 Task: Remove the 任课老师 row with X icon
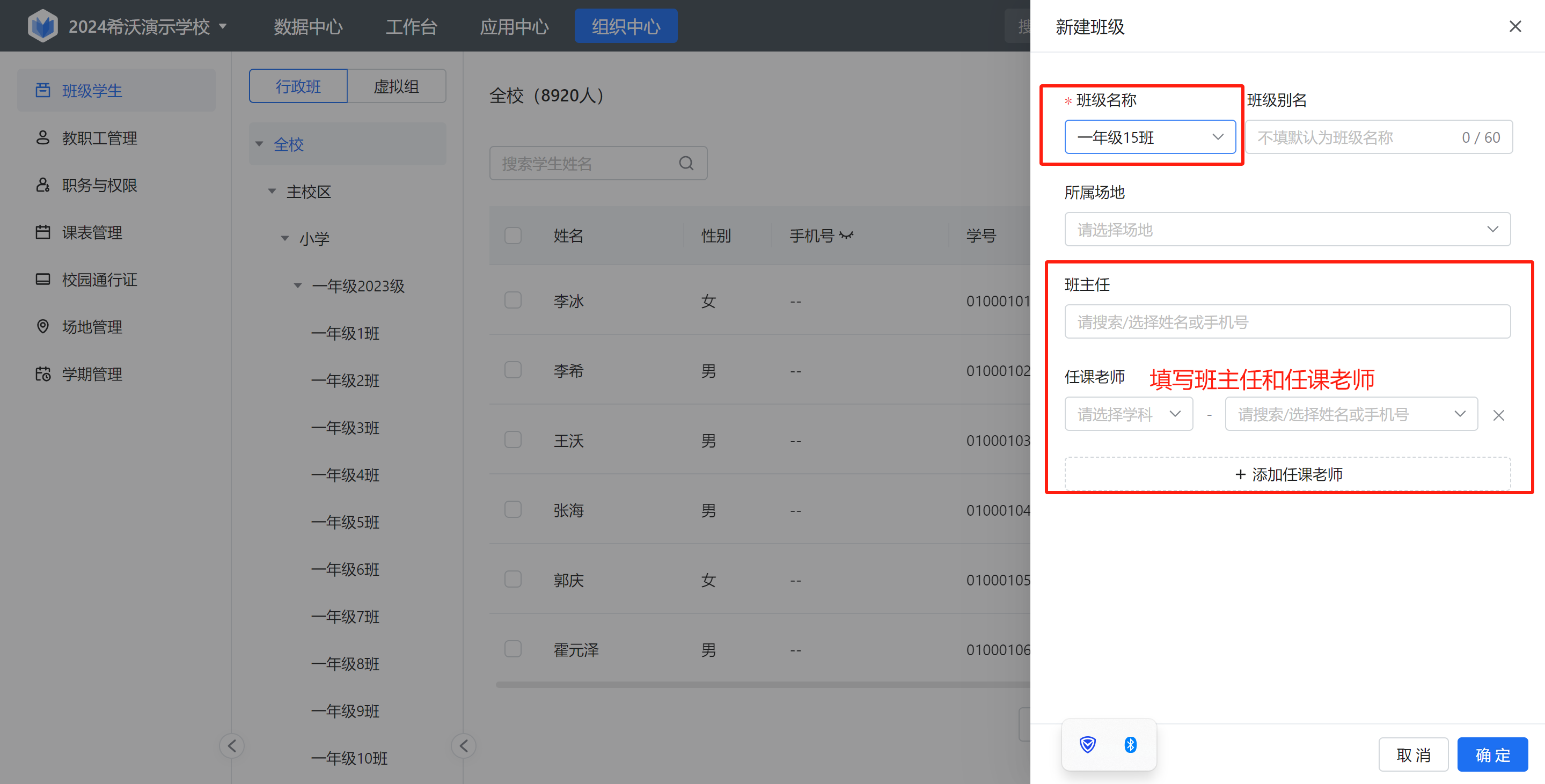(1498, 415)
